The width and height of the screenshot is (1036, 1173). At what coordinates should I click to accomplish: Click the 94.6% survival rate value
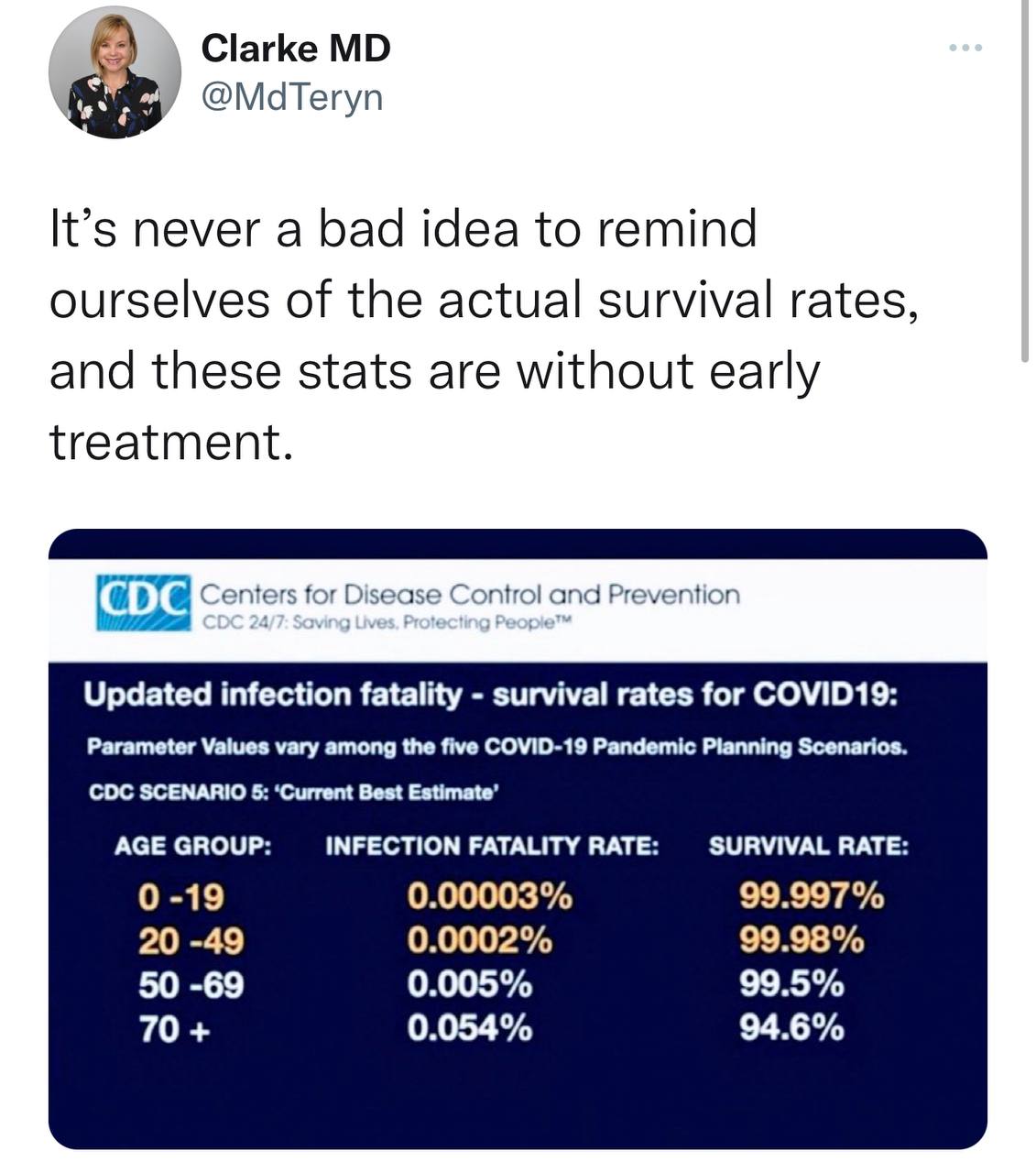click(792, 1029)
